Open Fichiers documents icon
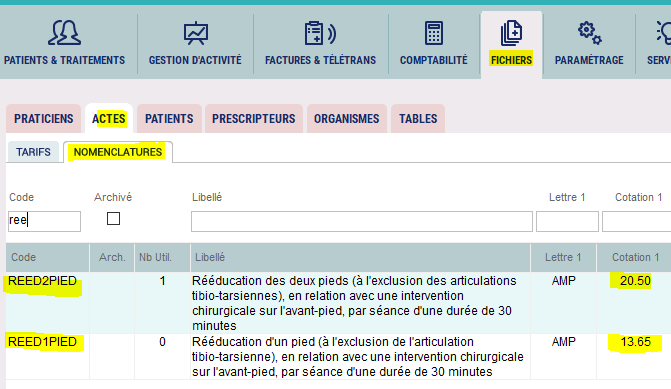 pyautogui.click(x=511, y=33)
